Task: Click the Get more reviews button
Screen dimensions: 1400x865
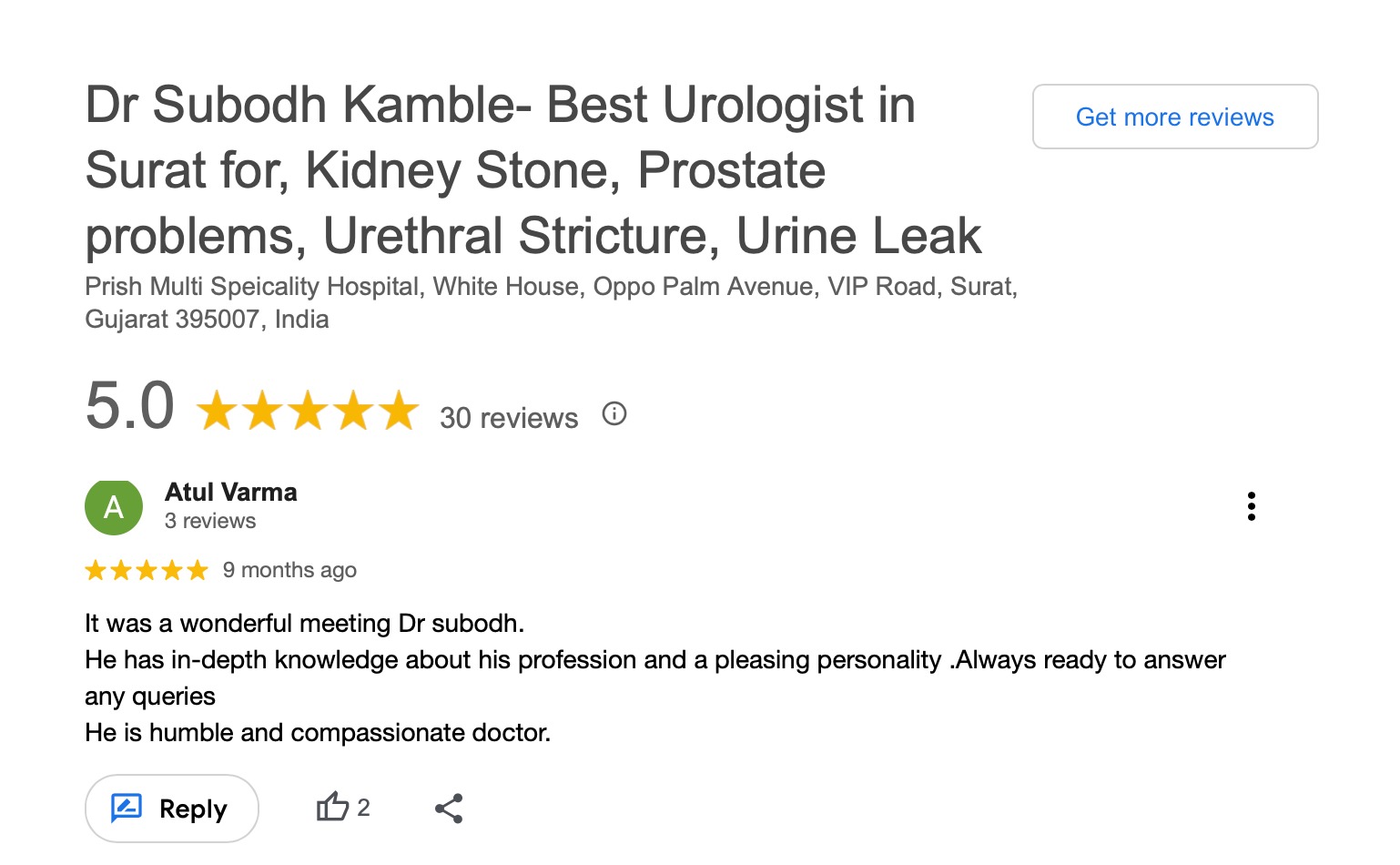Action: tap(1174, 117)
